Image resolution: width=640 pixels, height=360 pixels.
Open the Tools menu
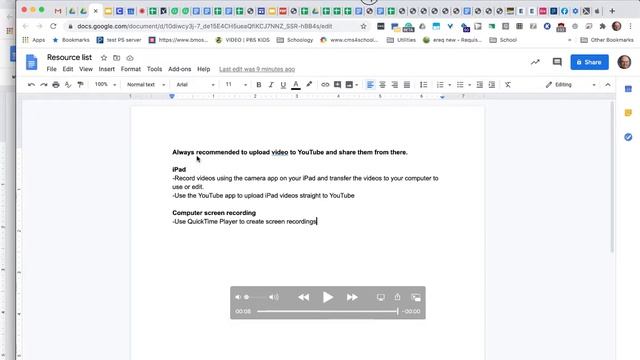pyautogui.click(x=154, y=69)
